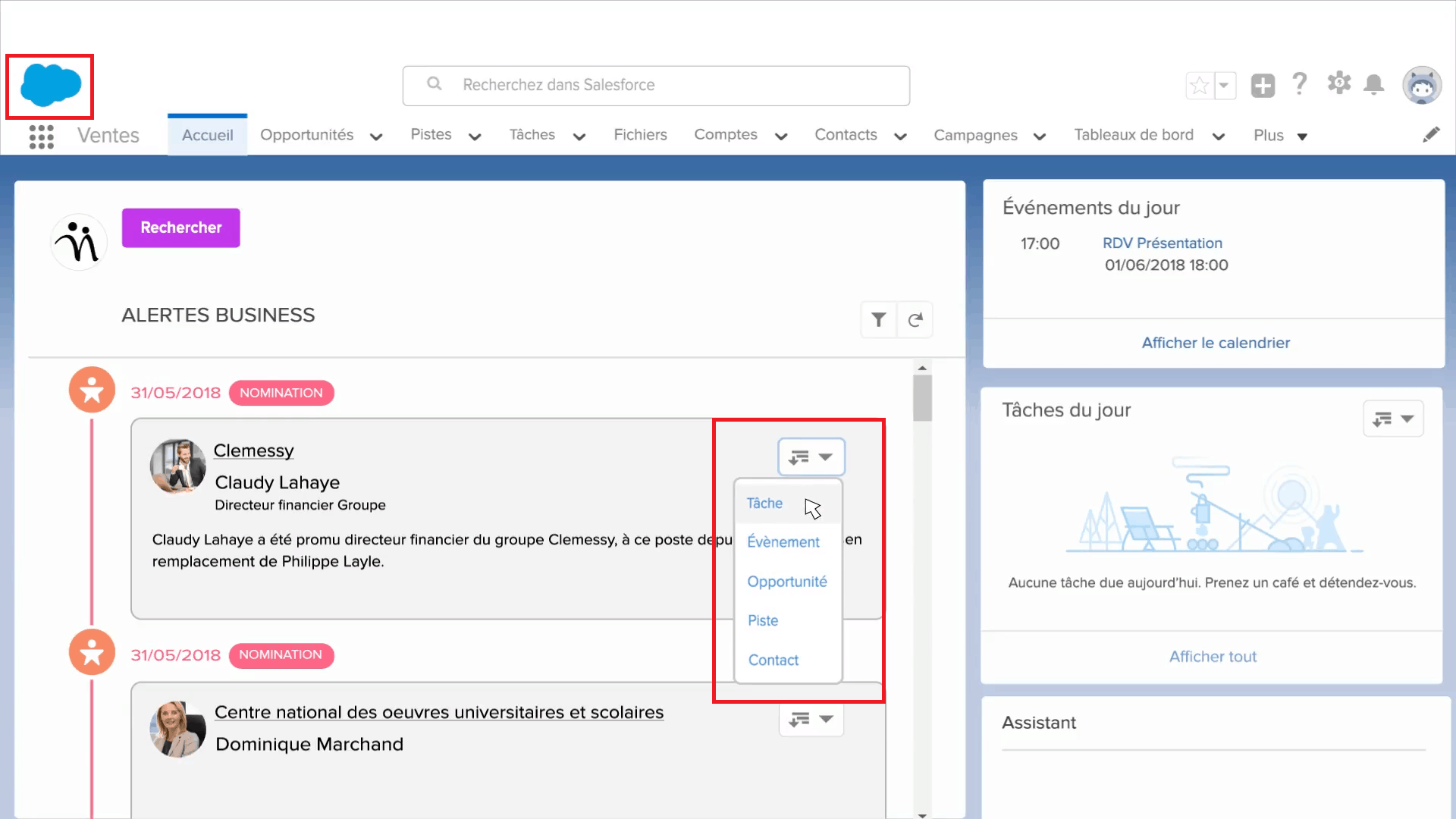Viewport: 1456px width, 819px height.
Task: Click the second nomination timeline star icon
Action: pos(92,652)
